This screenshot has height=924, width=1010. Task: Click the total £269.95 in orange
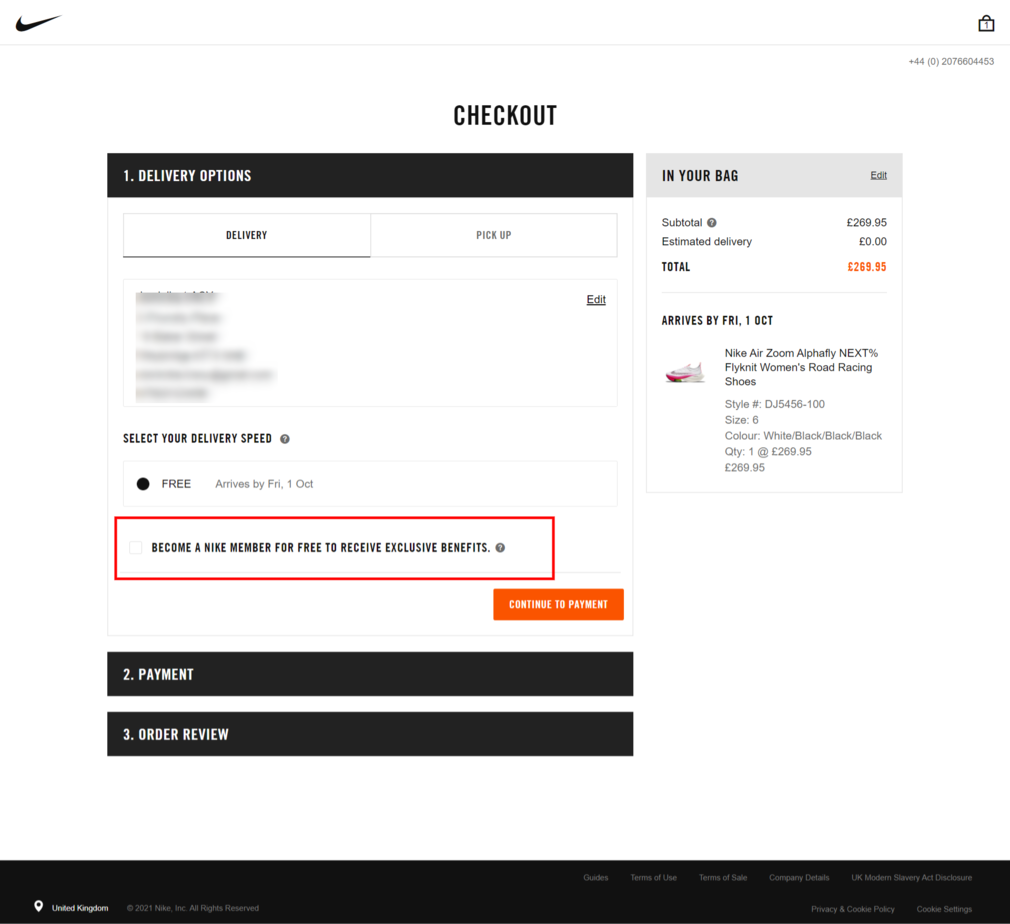click(x=866, y=267)
